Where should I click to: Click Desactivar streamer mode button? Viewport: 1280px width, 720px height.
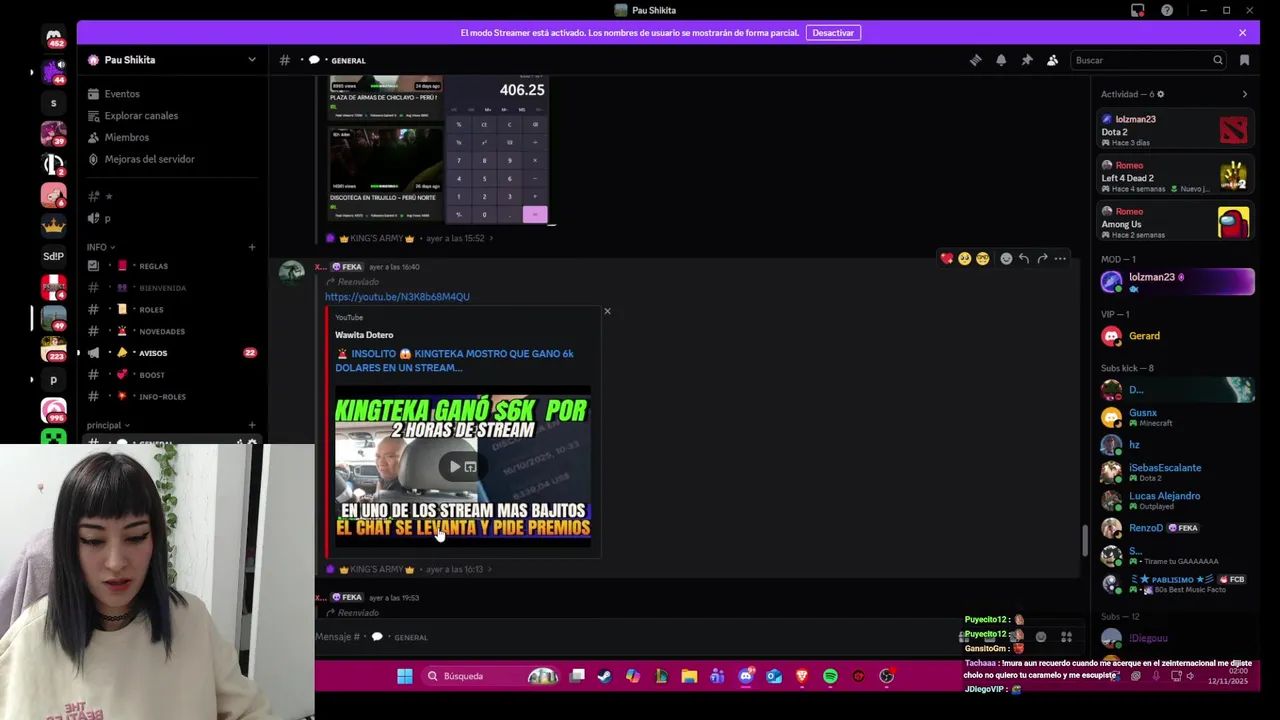pyautogui.click(x=833, y=33)
